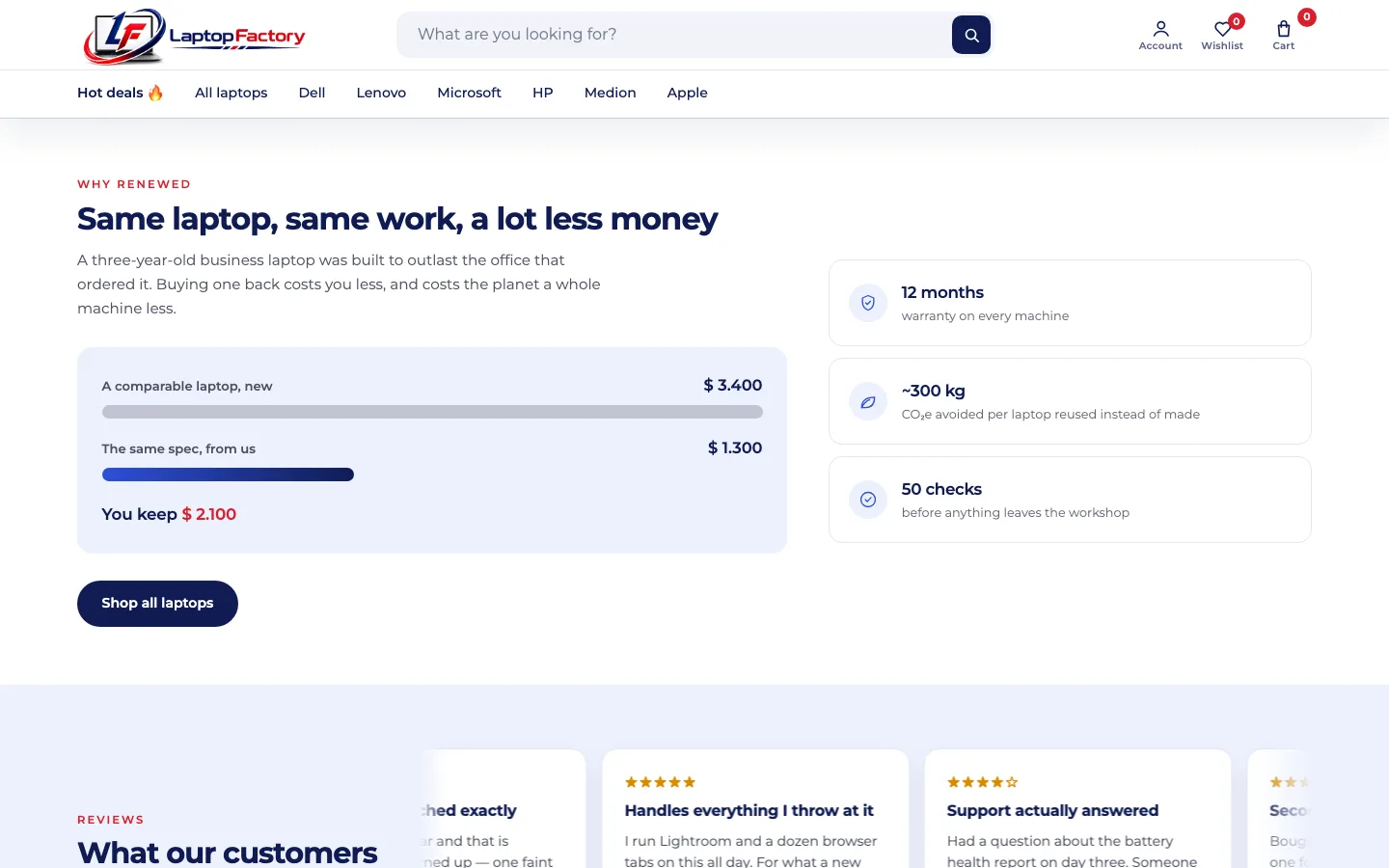Open the Wishlist heart icon

1222,35
